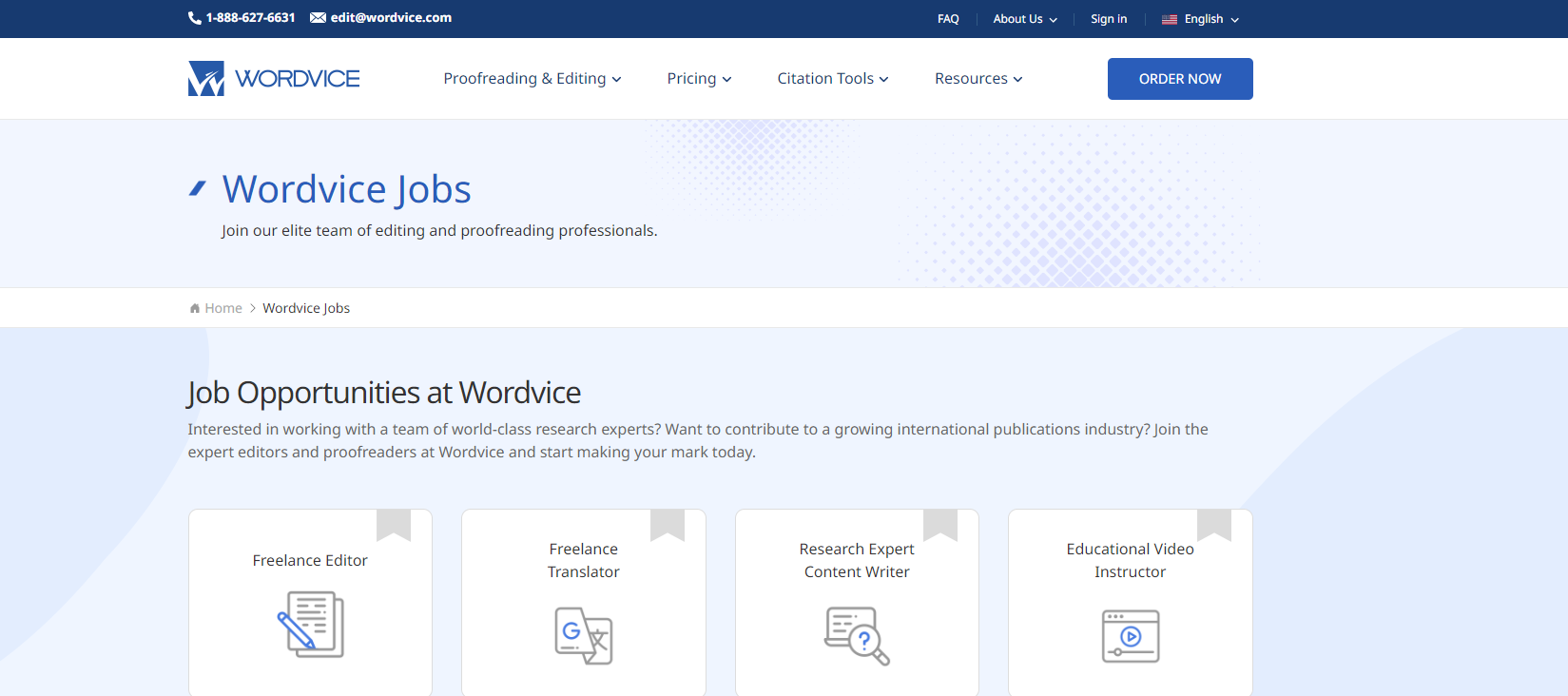Viewport: 1568px width, 696px height.
Task: Click the 'Join our elite team' tagline
Action: (439, 231)
